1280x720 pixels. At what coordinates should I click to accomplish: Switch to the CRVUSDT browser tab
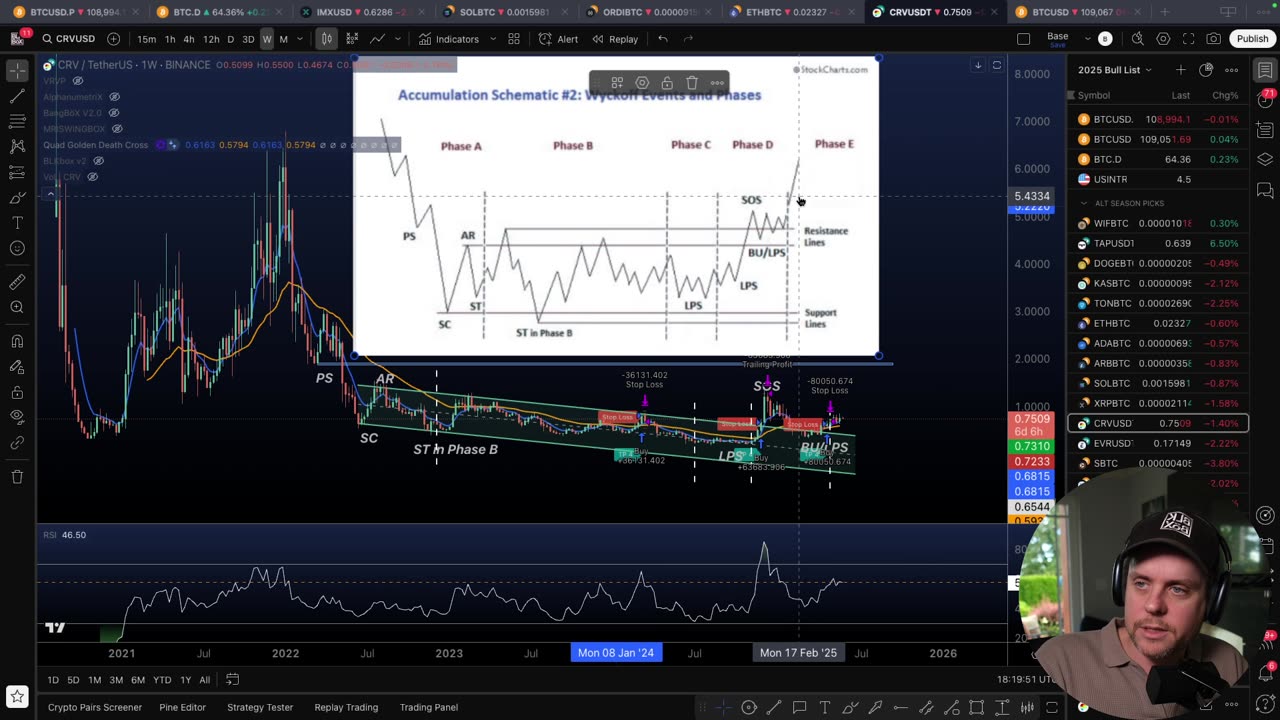click(x=930, y=12)
